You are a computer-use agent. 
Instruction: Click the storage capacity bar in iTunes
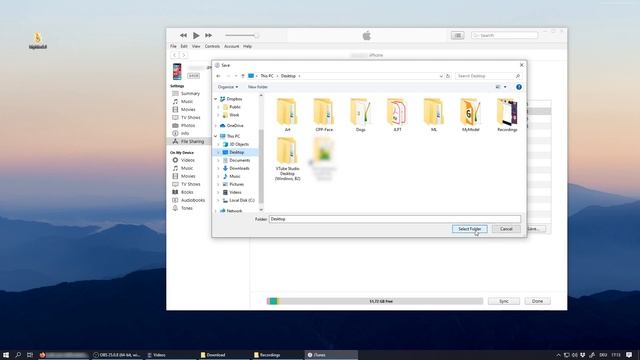(x=375, y=301)
